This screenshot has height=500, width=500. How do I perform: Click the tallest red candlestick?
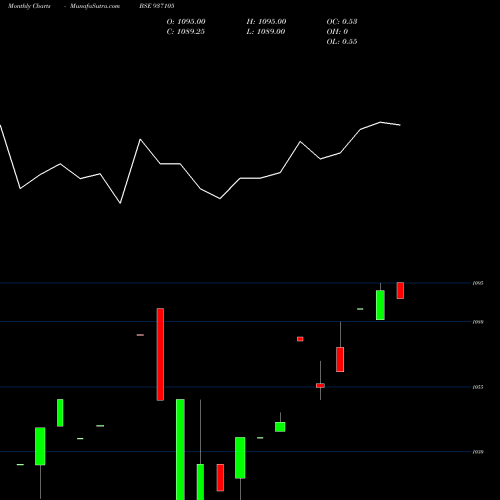[x=160, y=354]
